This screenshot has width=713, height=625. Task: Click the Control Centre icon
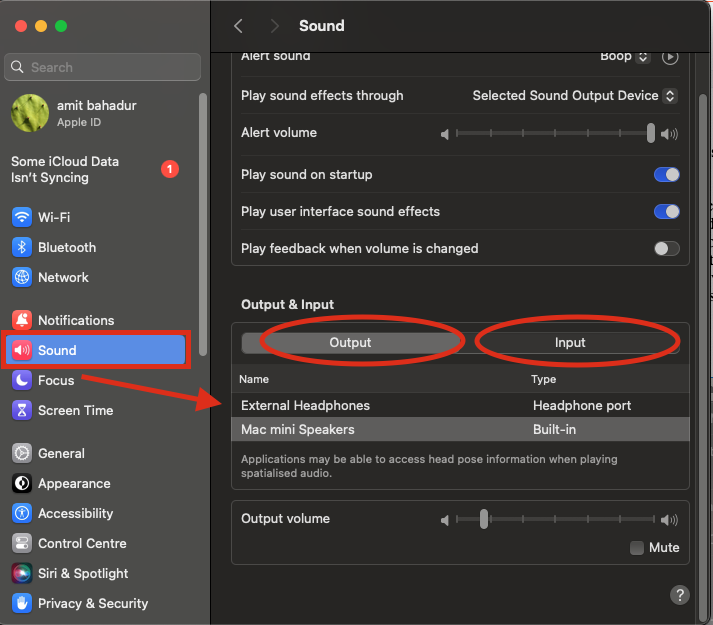[x=22, y=543]
